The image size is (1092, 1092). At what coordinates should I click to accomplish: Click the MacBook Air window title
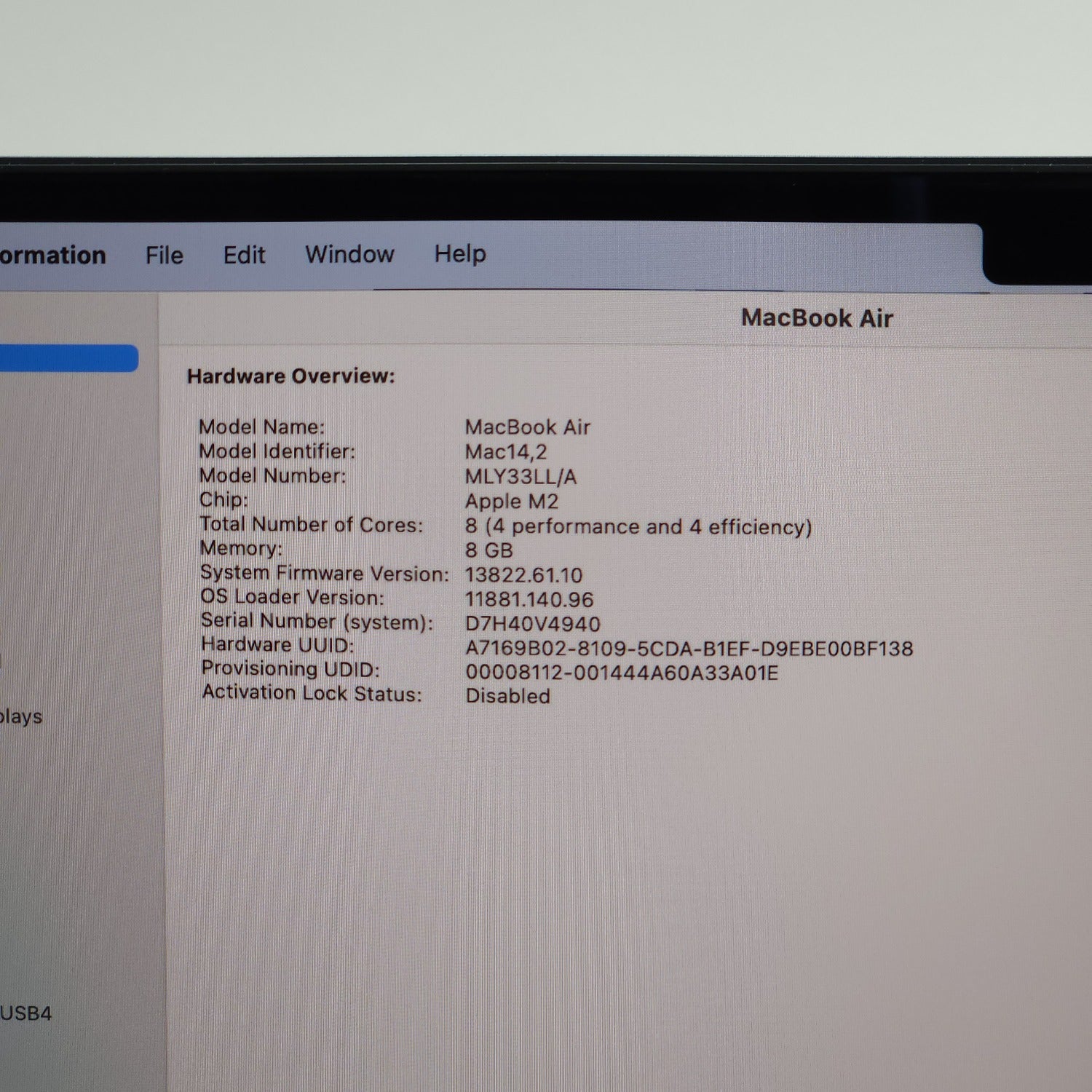tap(817, 318)
